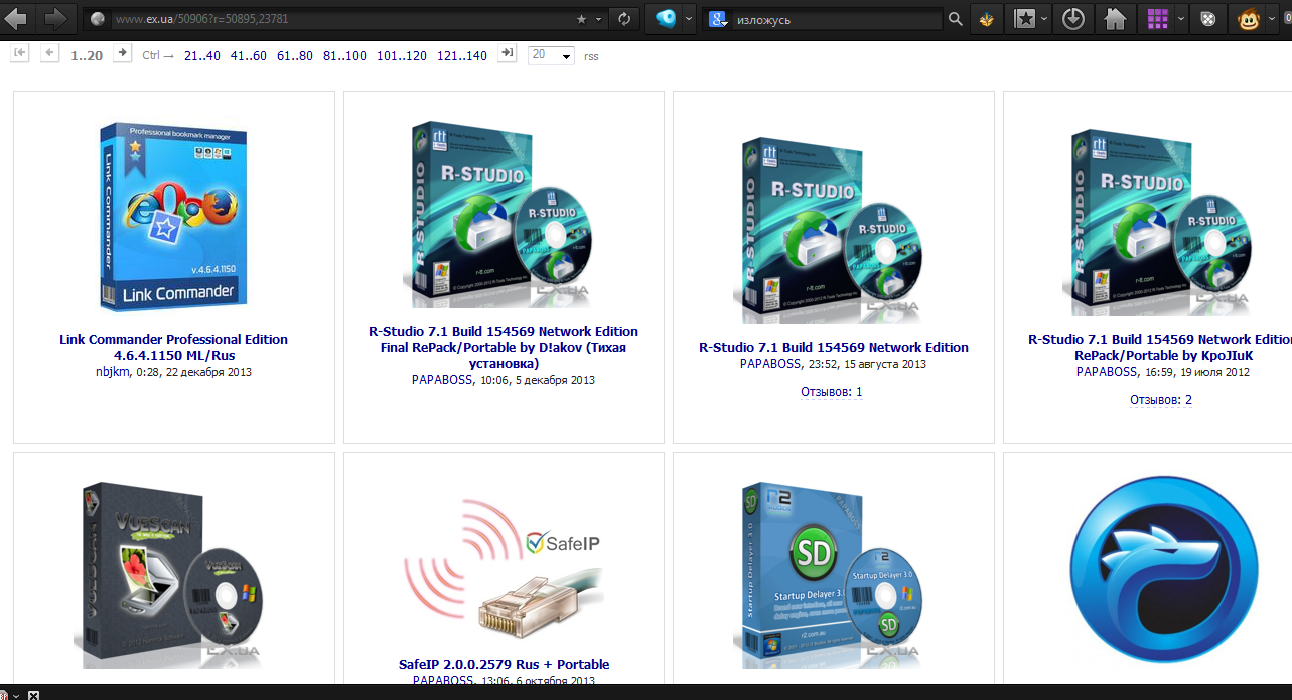Open the SafeIP logo thumbnail
This screenshot has width=1292, height=700.
[503, 570]
